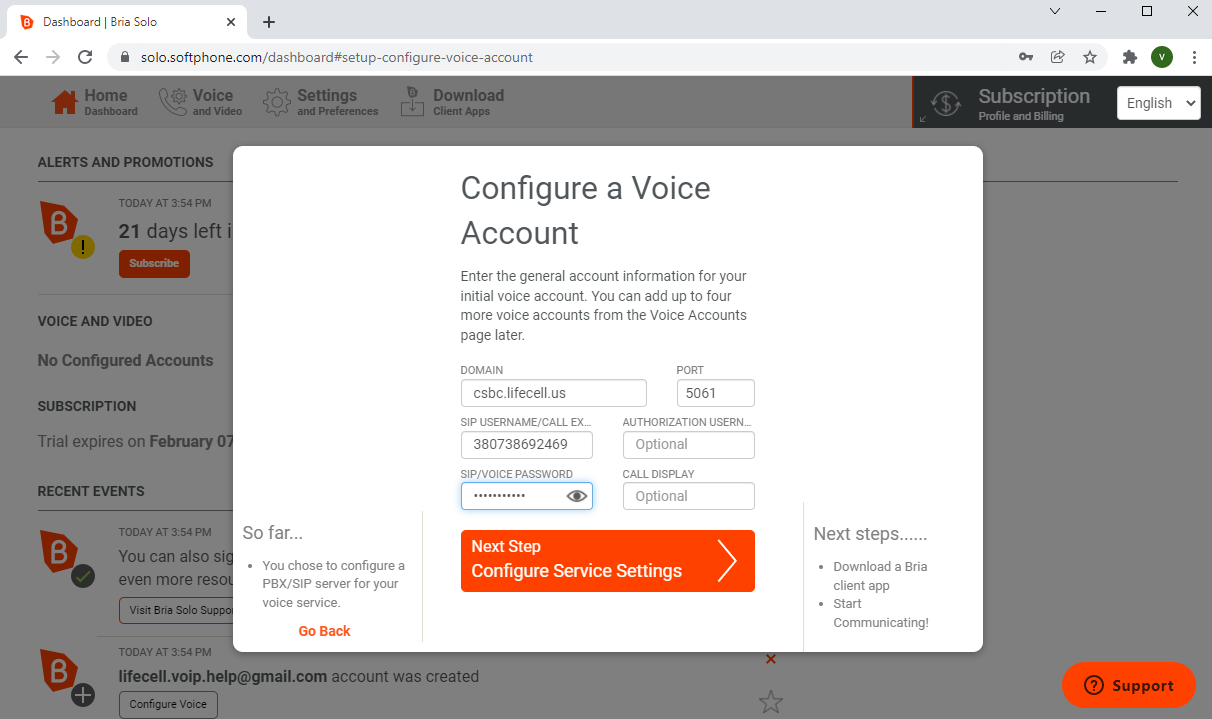Open Download Client Apps menu
The height and width of the screenshot is (719, 1212).
452,102
